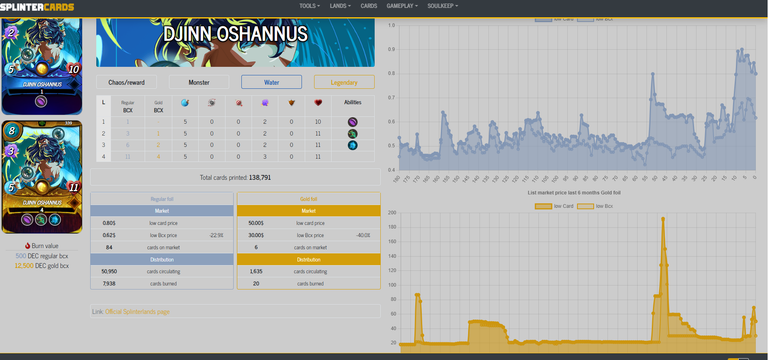Toggle the gold chart 'low Bcx' legend
The image size is (768, 360).
click(x=595, y=206)
